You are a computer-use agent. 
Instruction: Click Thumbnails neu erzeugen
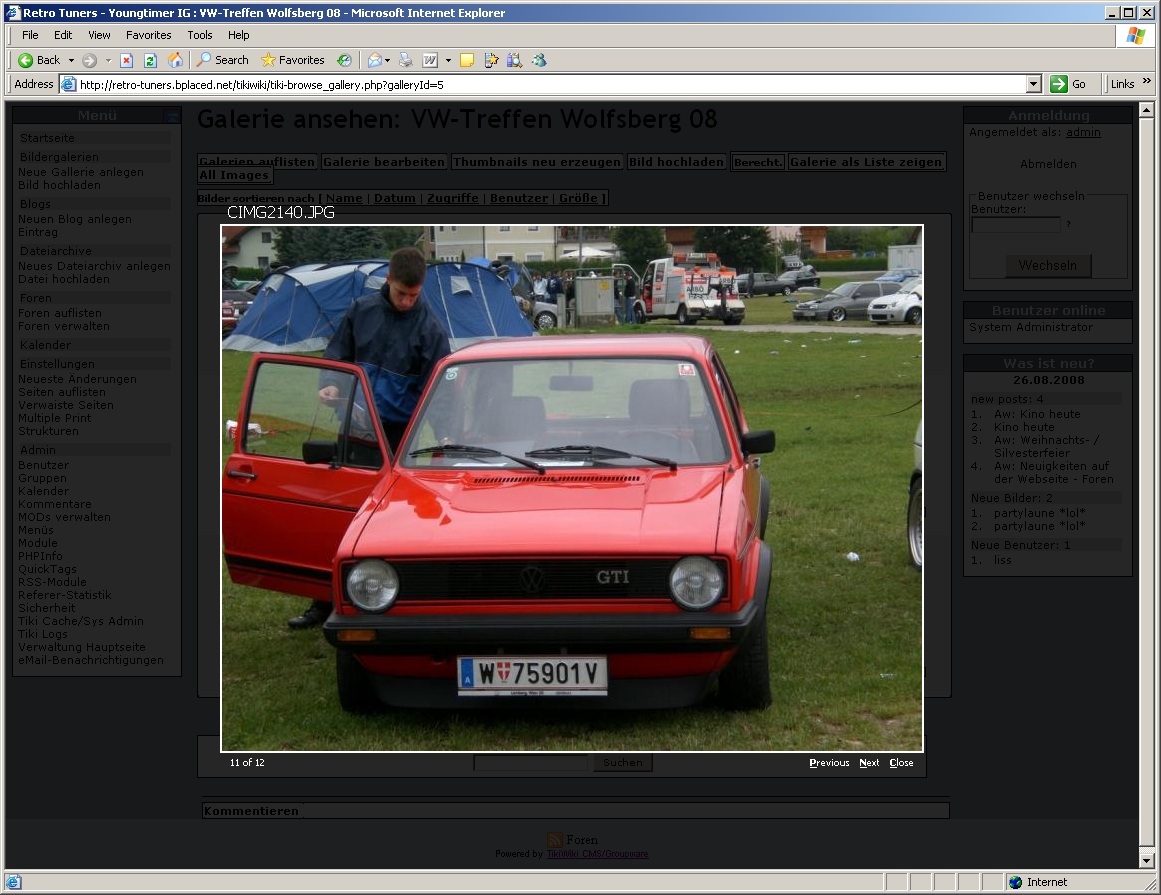(x=537, y=161)
